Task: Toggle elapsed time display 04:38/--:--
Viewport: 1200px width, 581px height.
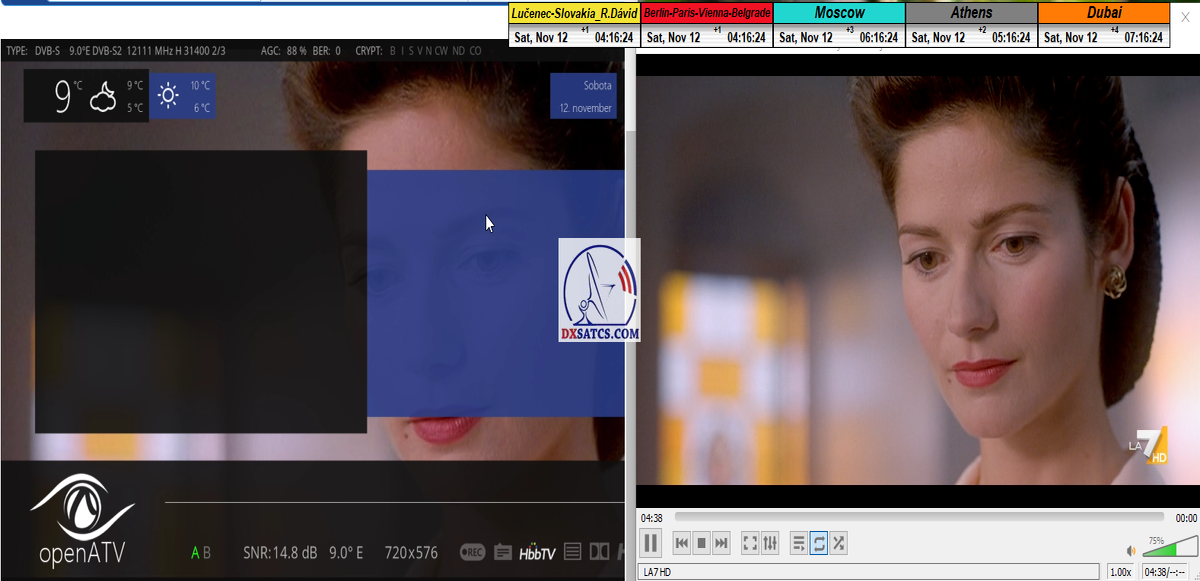Action: (x=1164, y=572)
